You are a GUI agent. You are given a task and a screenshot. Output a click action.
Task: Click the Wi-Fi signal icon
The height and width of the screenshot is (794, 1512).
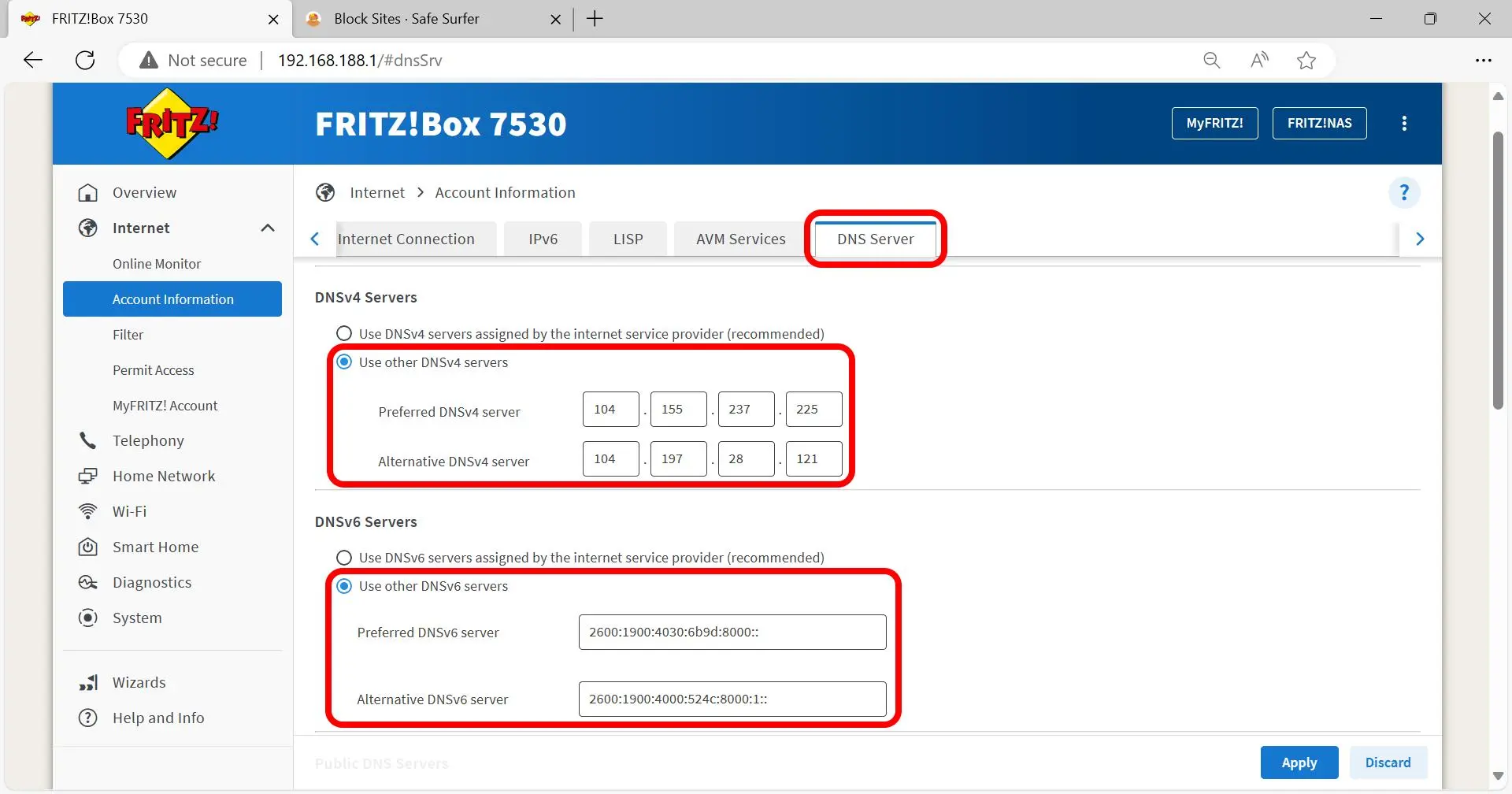[x=88, y=512]
